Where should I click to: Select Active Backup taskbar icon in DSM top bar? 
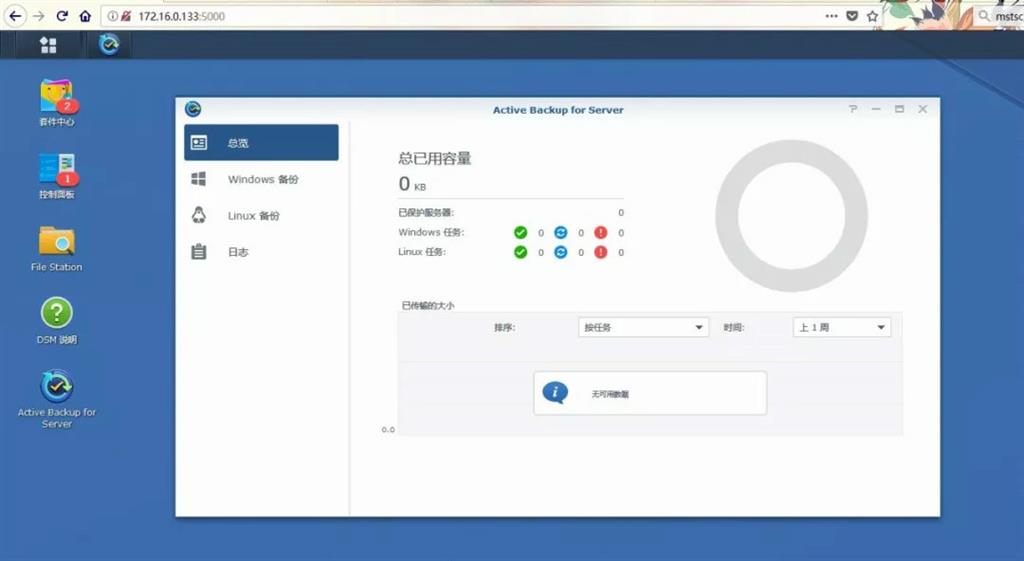pos(109,44)
